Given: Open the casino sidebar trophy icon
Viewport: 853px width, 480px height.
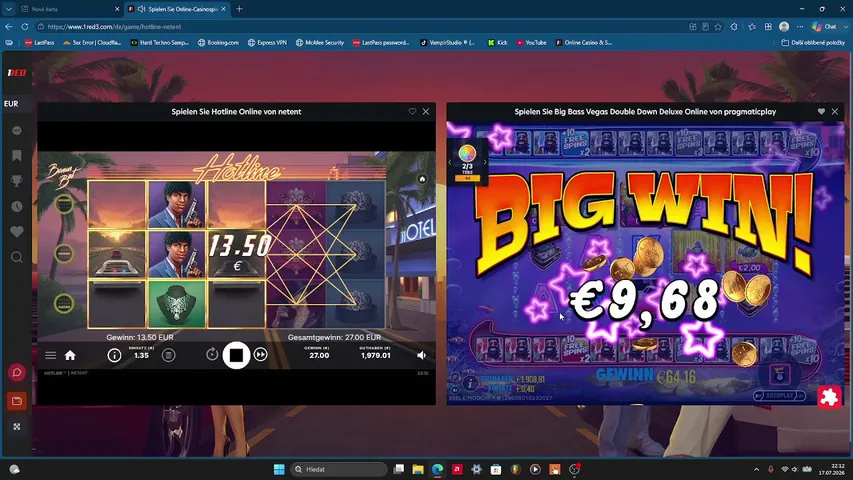Looking at the screenshot, I should (17, 181).
